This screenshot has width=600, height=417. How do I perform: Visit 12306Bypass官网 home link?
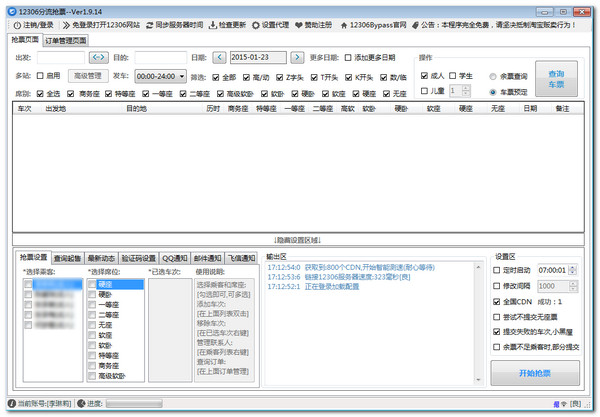point(373,25)
